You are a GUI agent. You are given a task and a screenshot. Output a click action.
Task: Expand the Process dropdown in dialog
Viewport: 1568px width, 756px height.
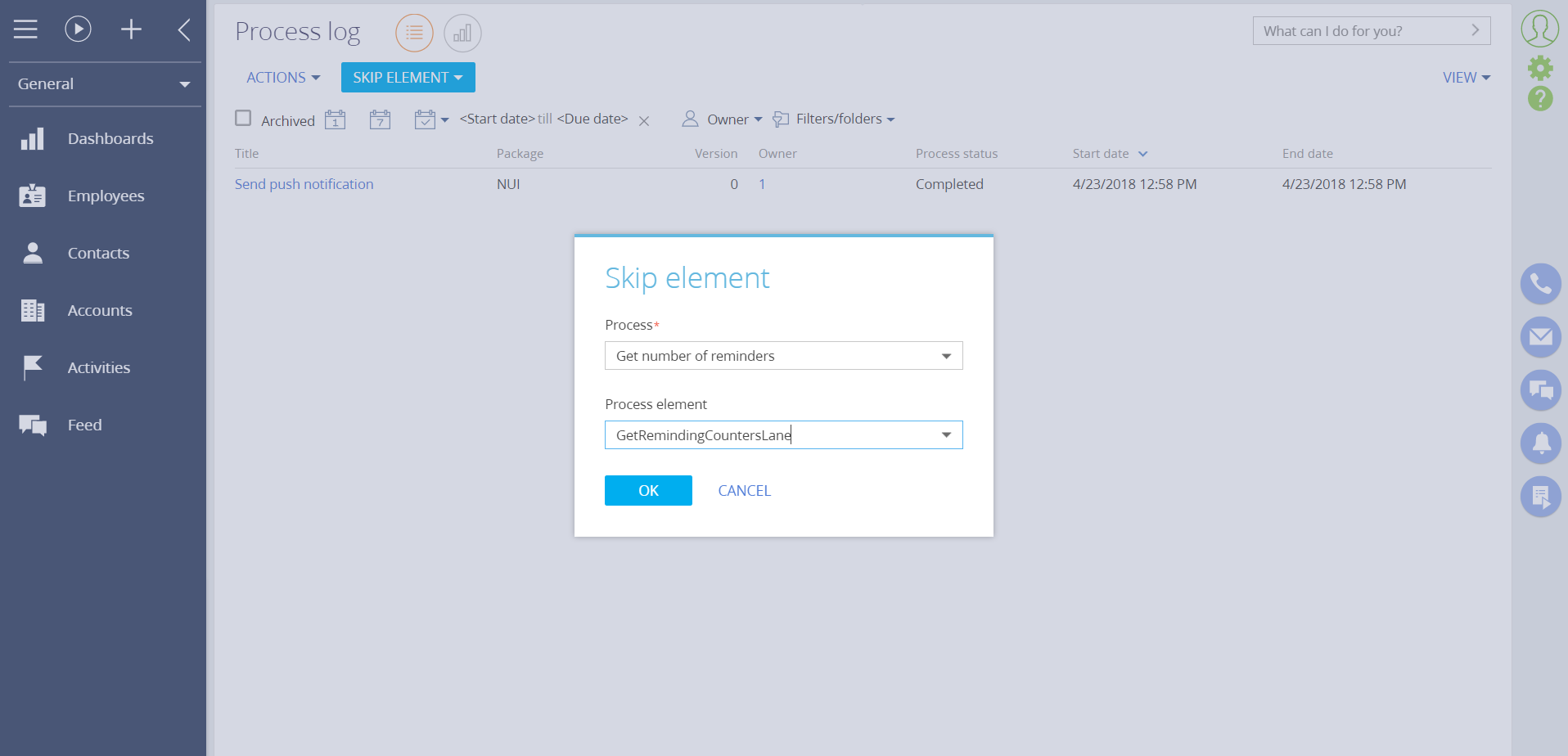[x=946, y=356]
